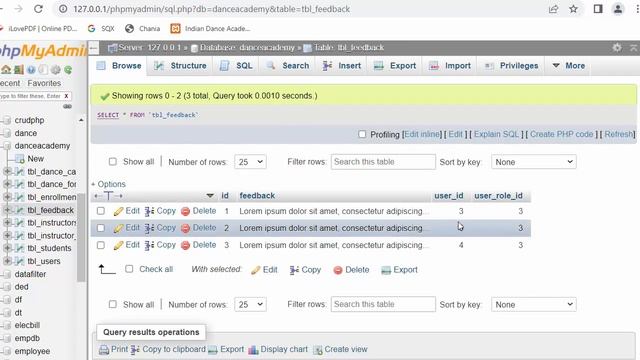
Task: Click the upper Search this table field
Action: (x=383, y=162)
